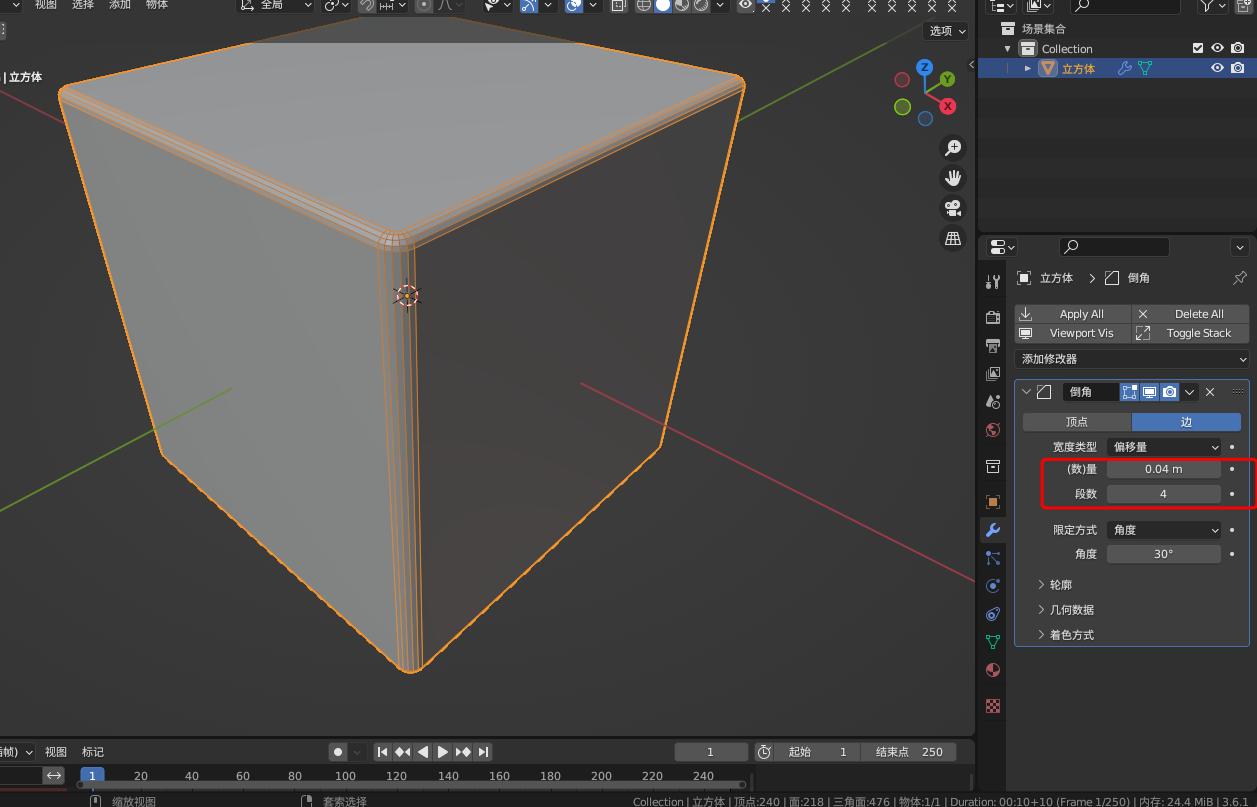Switch to orthographic view via grid icon
This screenshot has height=807, width=1257.
click(x=953, y=238)
